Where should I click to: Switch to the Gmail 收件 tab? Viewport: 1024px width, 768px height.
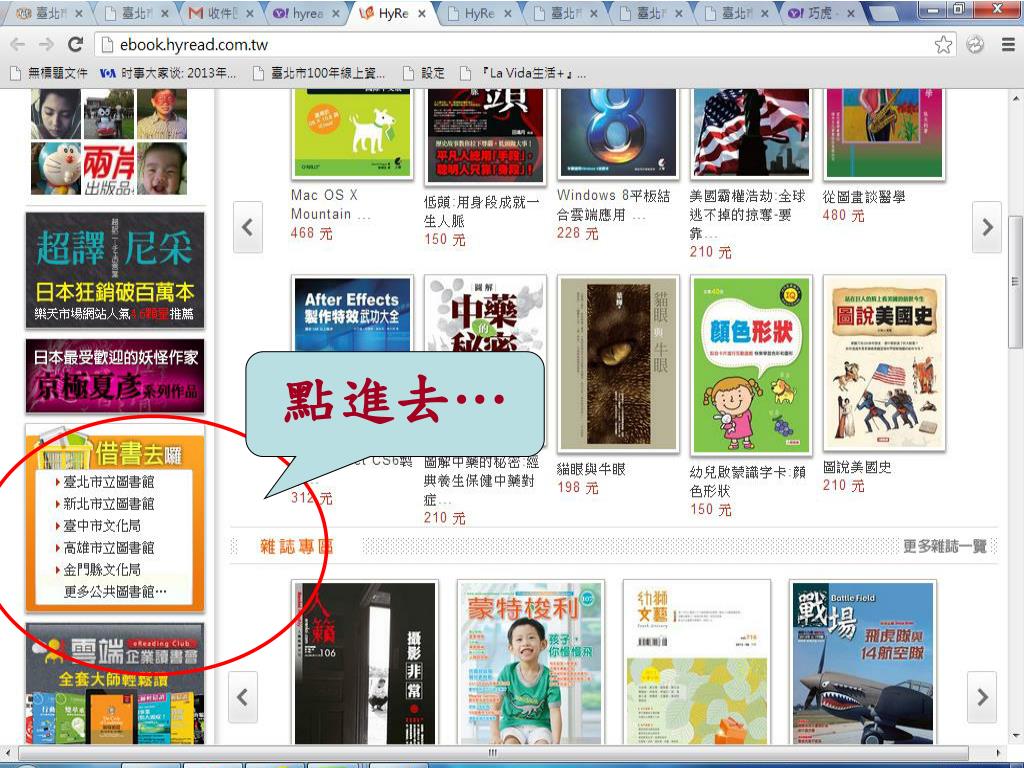pos(219,13)
